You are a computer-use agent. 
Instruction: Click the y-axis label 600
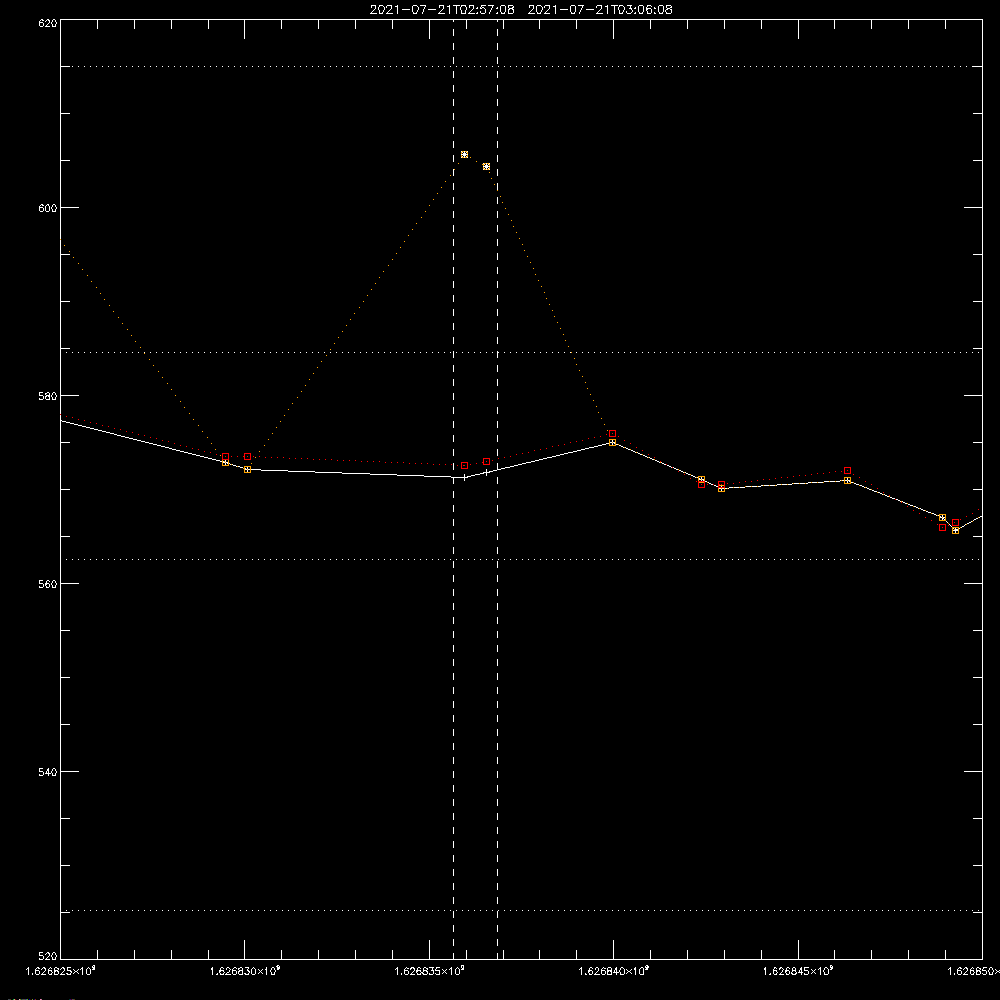point(49,209)
